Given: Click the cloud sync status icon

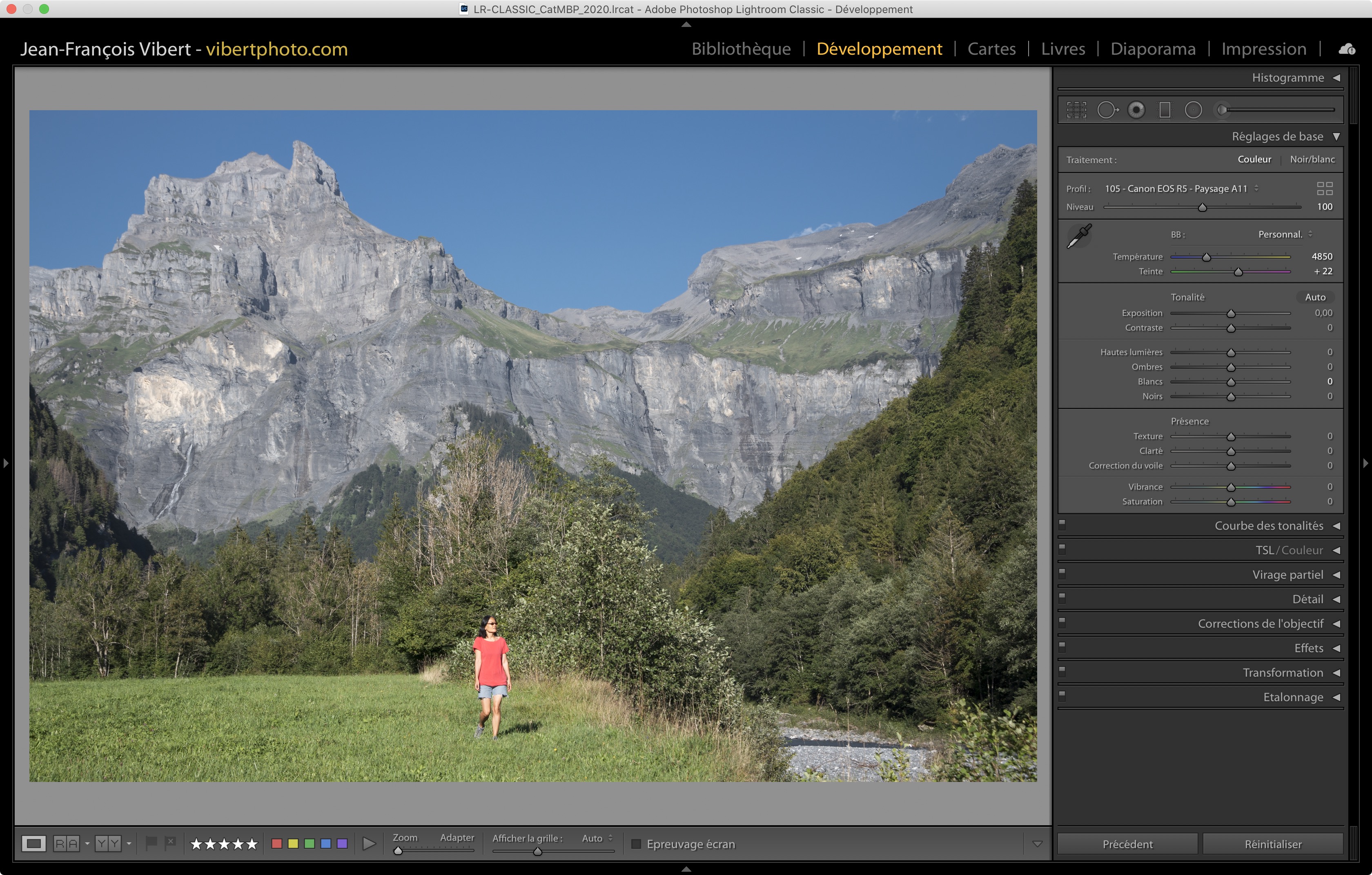Looking at the screenshot, I should 1347,49.
